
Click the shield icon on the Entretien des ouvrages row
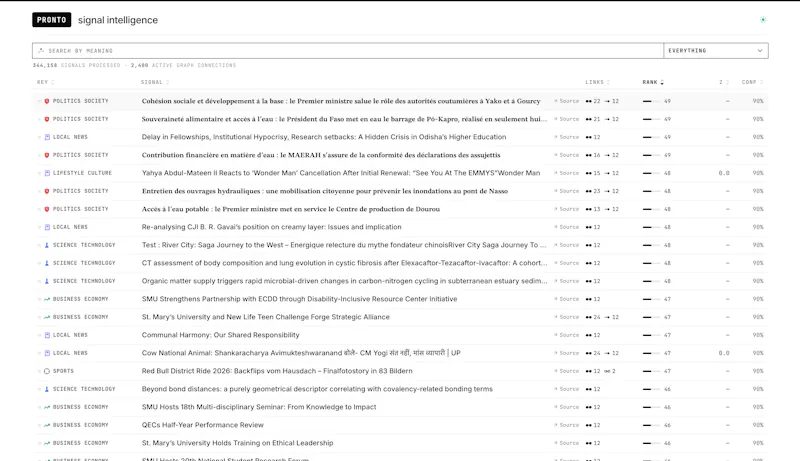coord(47,191)
